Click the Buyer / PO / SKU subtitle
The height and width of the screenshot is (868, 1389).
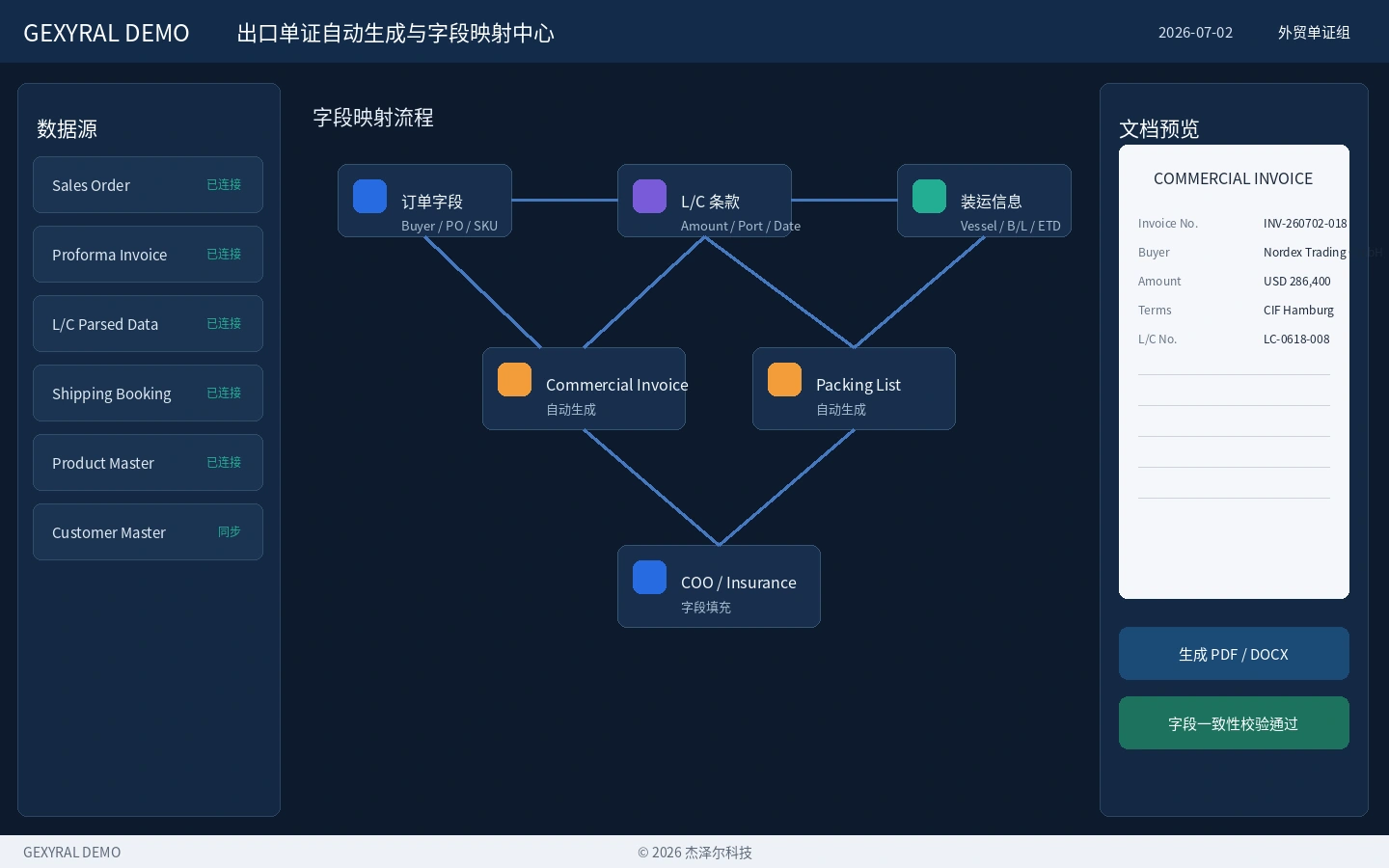pos(449,226)
